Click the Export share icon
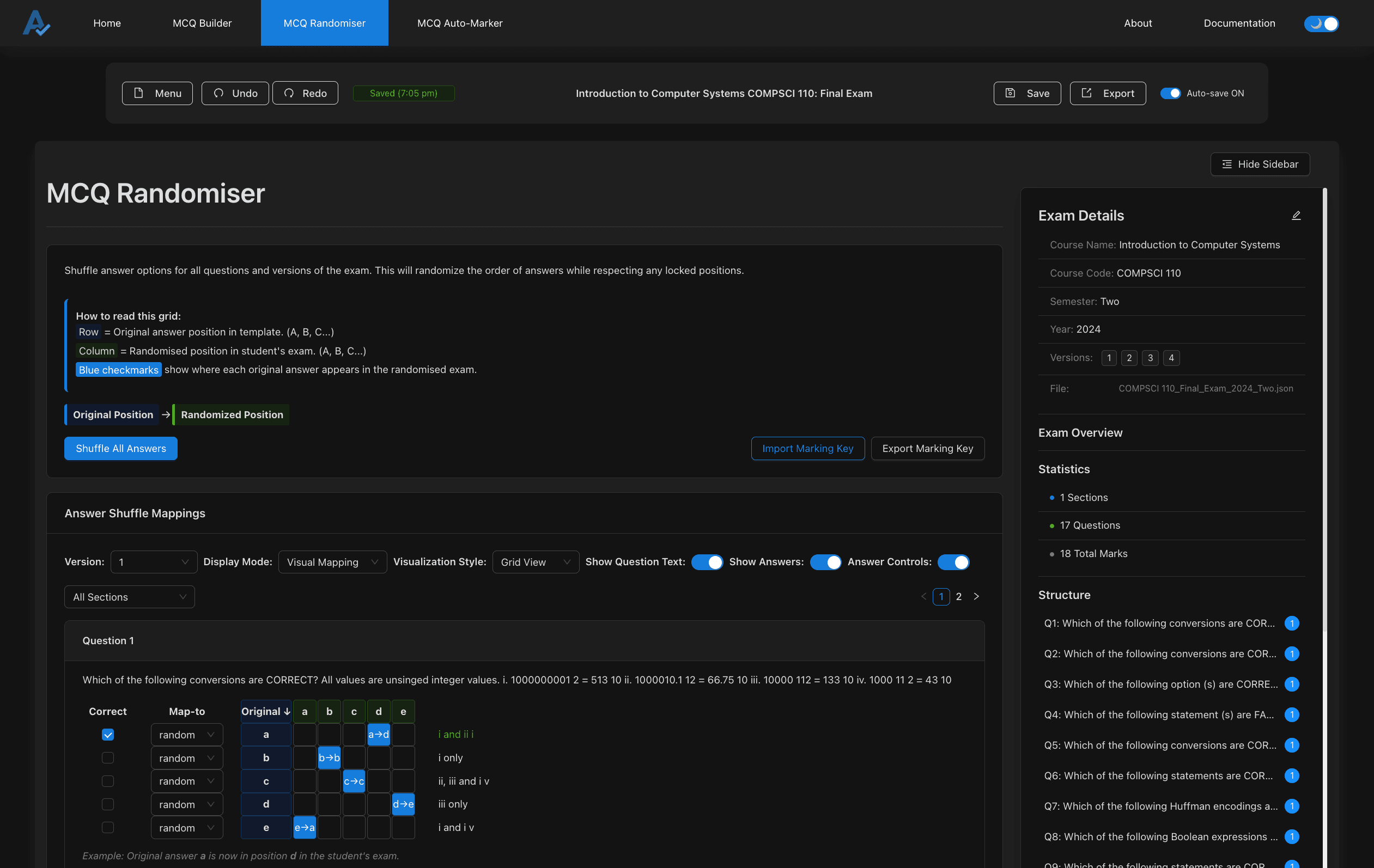The image size is (1374, 868). click(x=1086, y=93)
